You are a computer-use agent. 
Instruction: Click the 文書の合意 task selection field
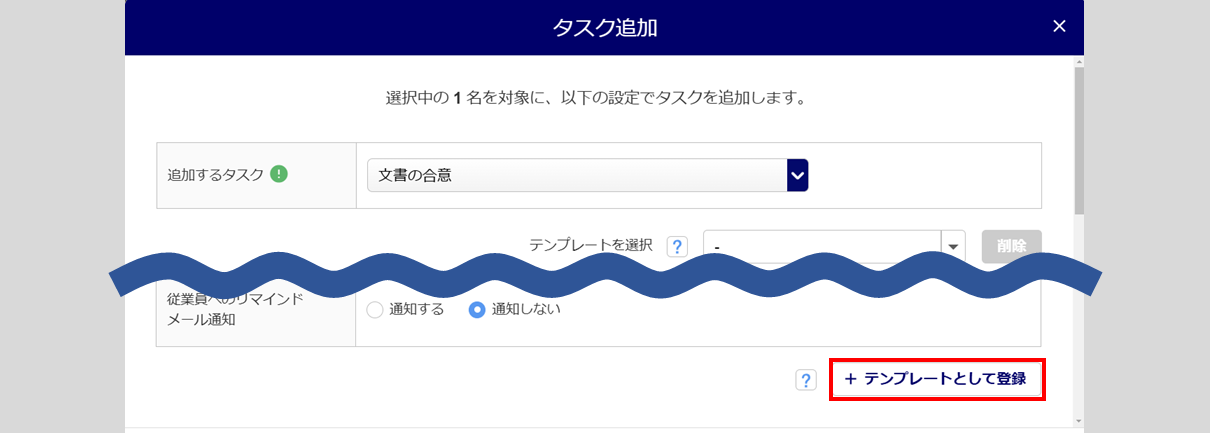click(x=577, y=175)
